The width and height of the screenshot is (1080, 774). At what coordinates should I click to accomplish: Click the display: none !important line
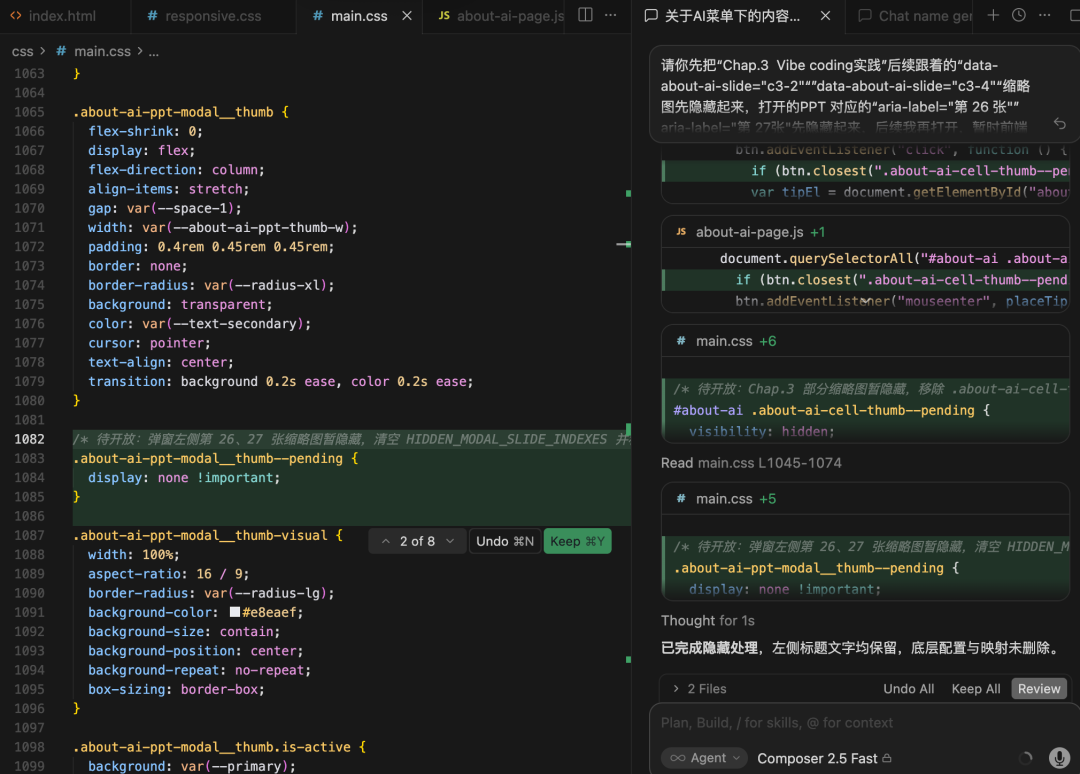coord(184,478)
